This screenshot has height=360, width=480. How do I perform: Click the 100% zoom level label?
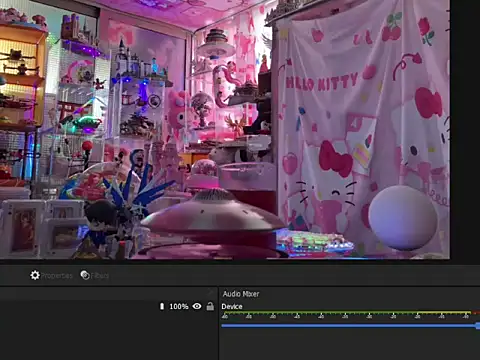pos(179,306)
